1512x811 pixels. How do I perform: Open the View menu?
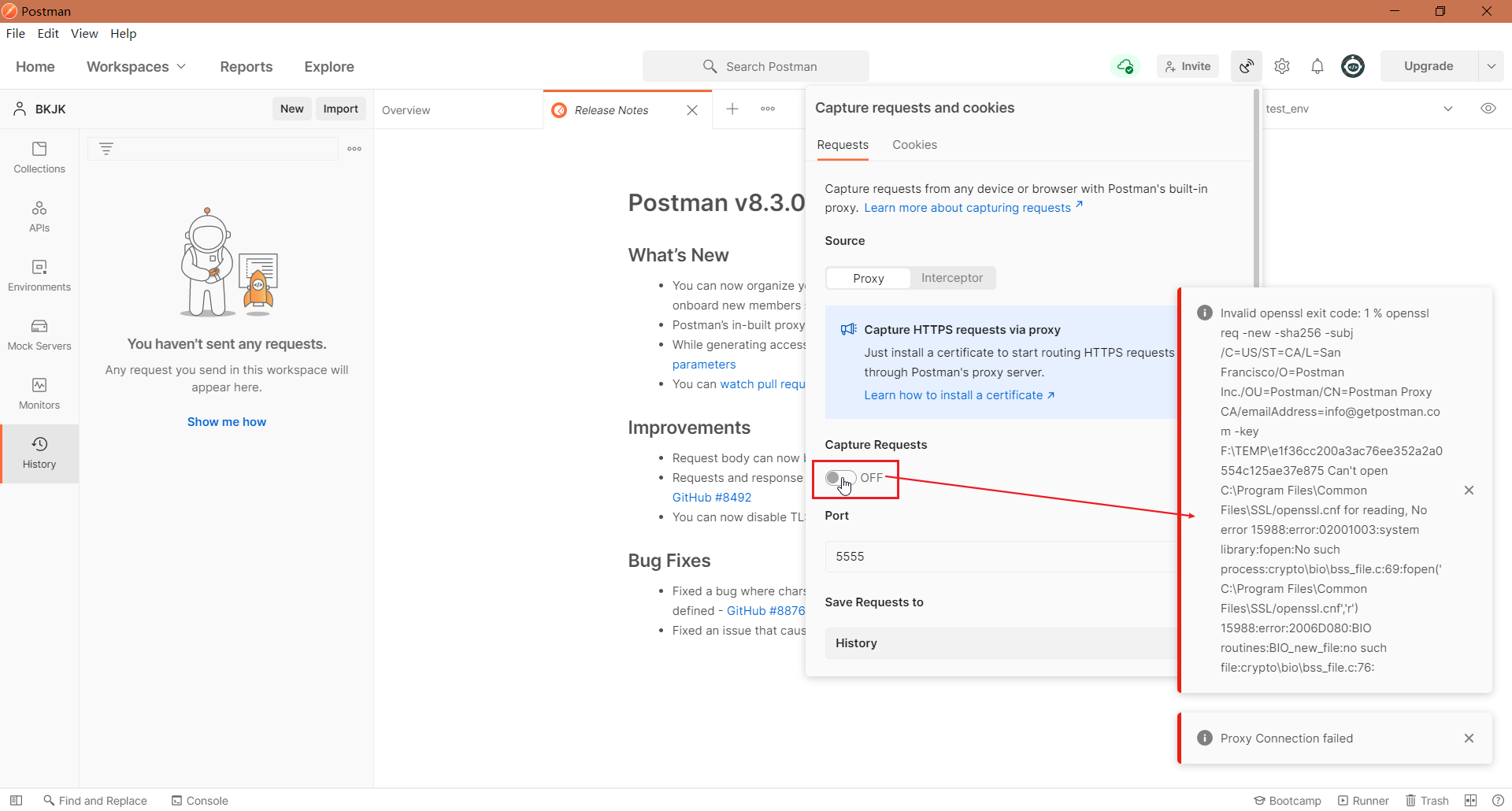tap(83, 33)
